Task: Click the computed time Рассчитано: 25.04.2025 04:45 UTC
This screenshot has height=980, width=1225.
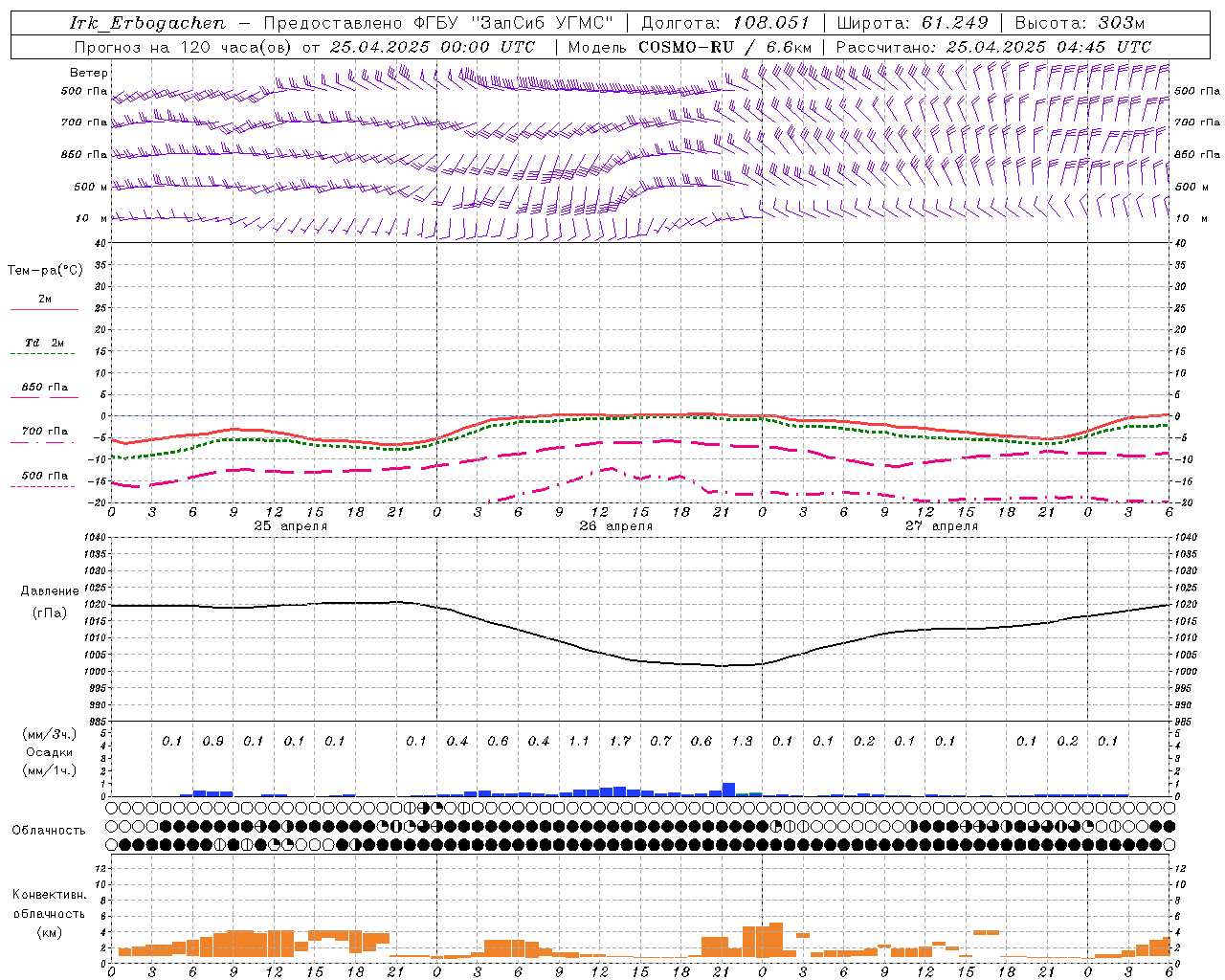Action: click(993, 47)
